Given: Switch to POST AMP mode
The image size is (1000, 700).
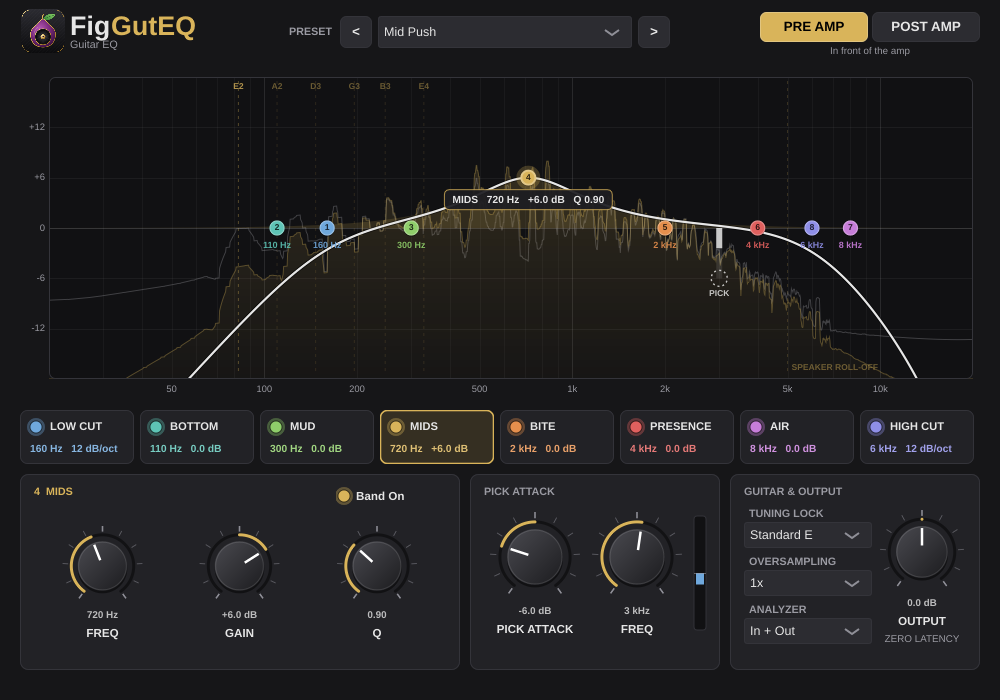Looking at the screenshot, I should [925, 27].
